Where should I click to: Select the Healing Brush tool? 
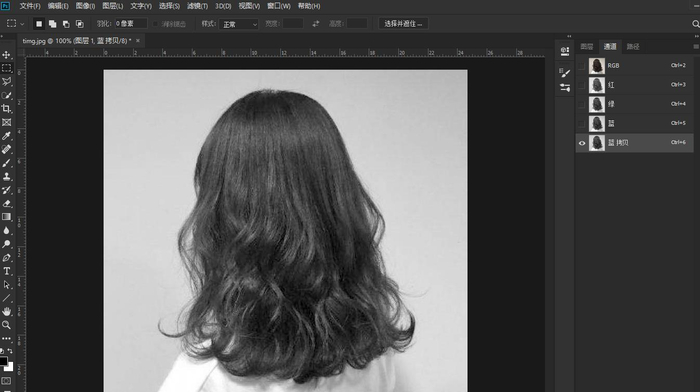coord(6,149)
